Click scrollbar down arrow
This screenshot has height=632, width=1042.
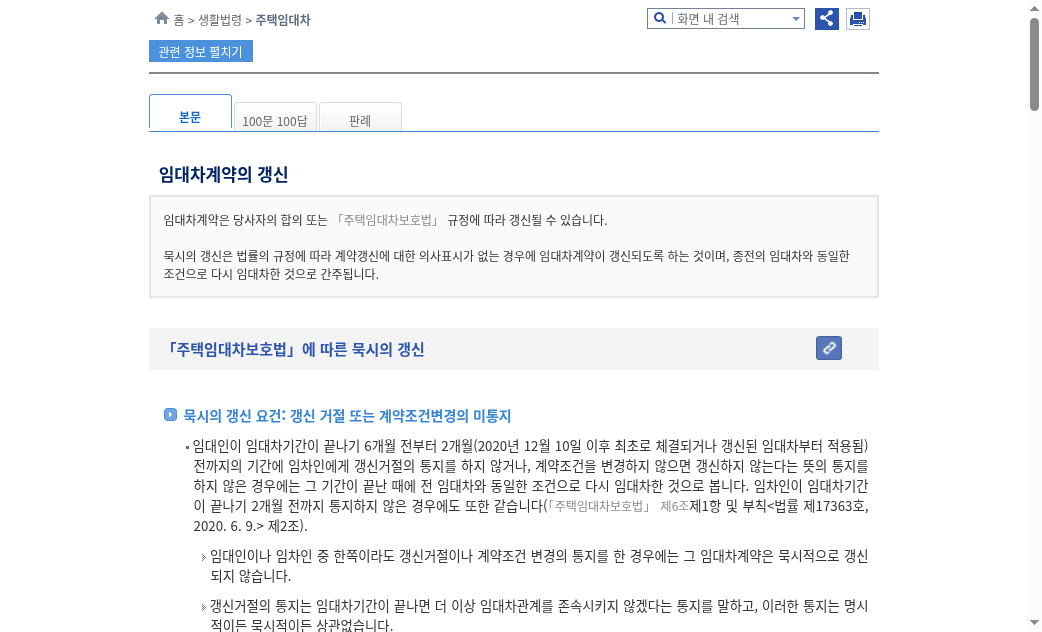1035,623
